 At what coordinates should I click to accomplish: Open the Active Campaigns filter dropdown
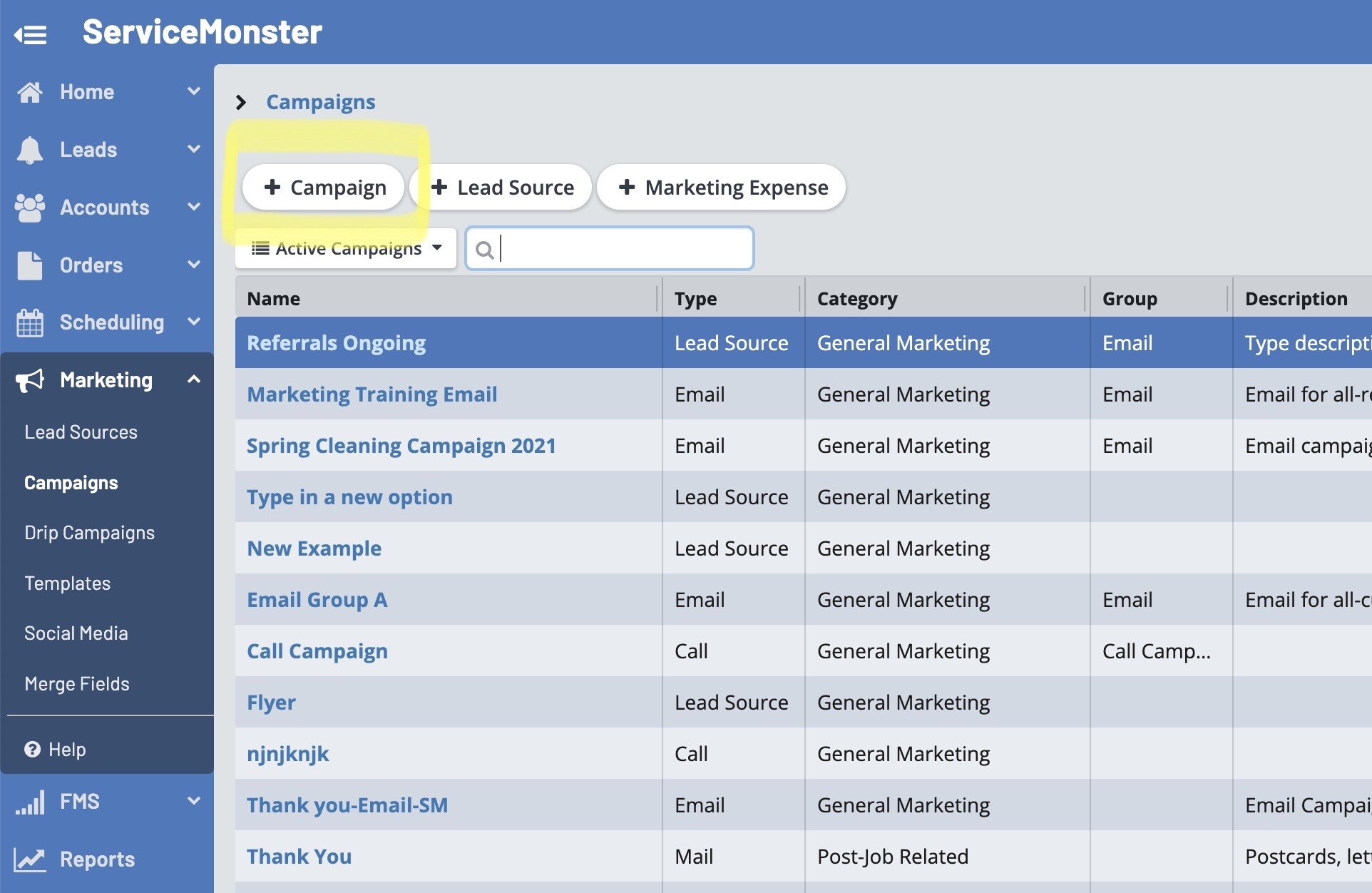(346, 248)
